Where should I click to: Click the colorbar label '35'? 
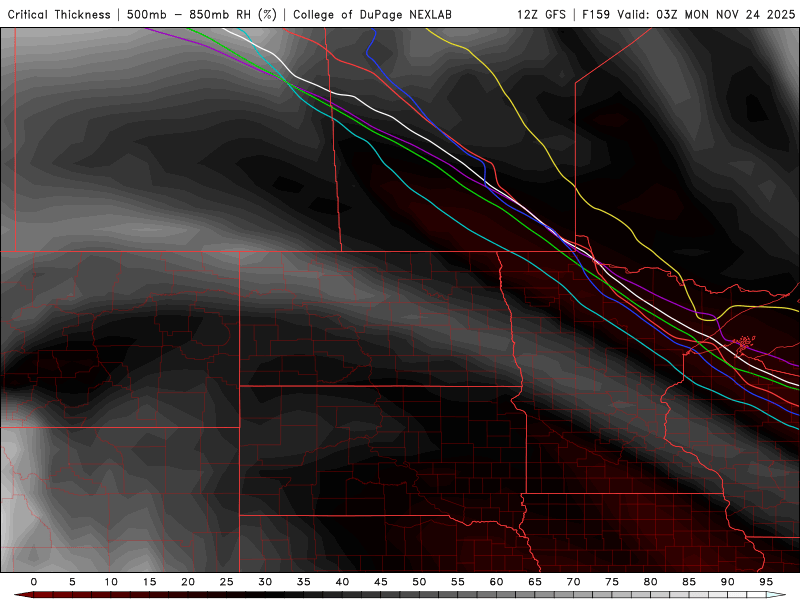tap(304, 582)
